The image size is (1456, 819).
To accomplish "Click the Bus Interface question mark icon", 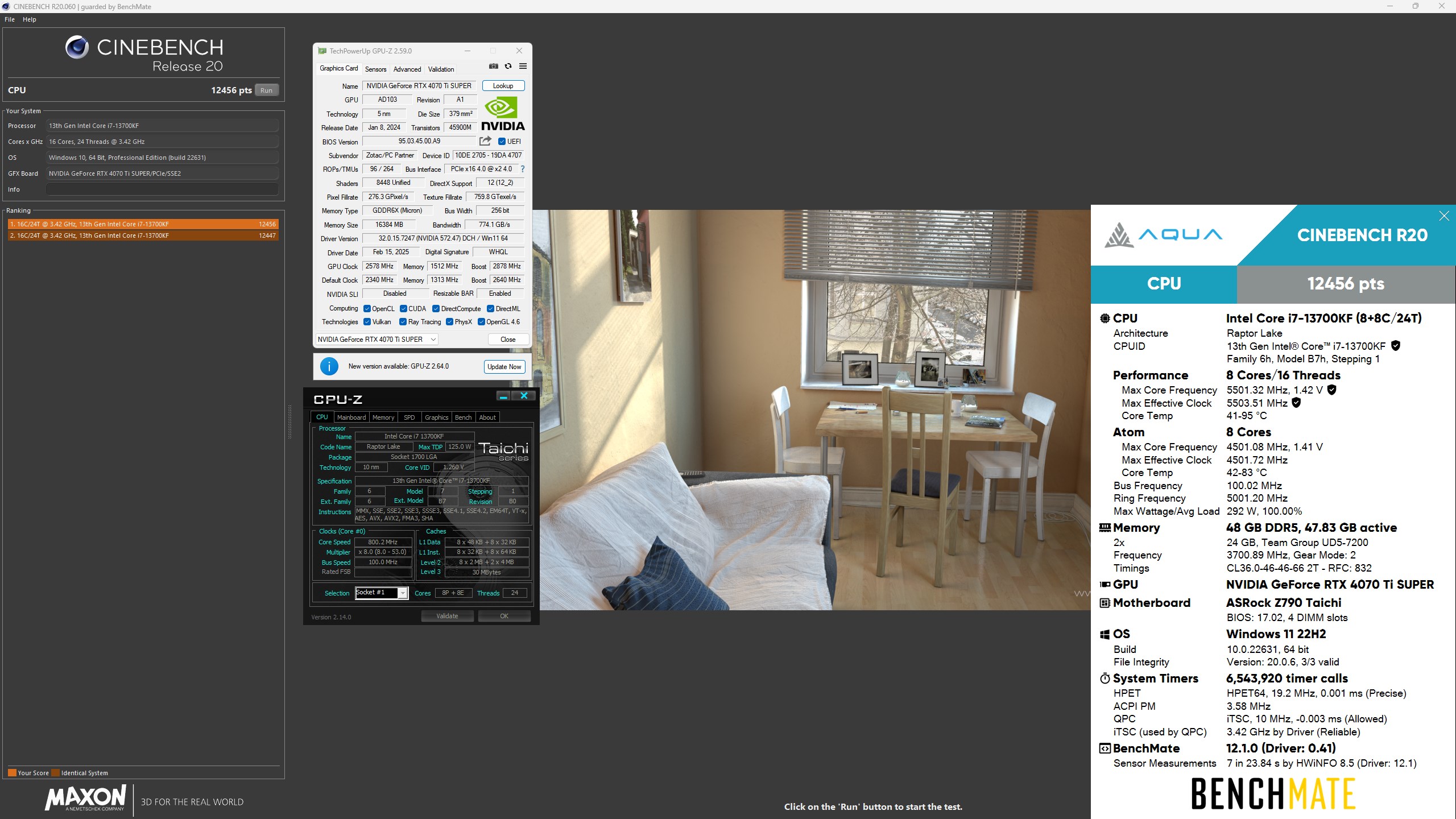I will [523, 169].
